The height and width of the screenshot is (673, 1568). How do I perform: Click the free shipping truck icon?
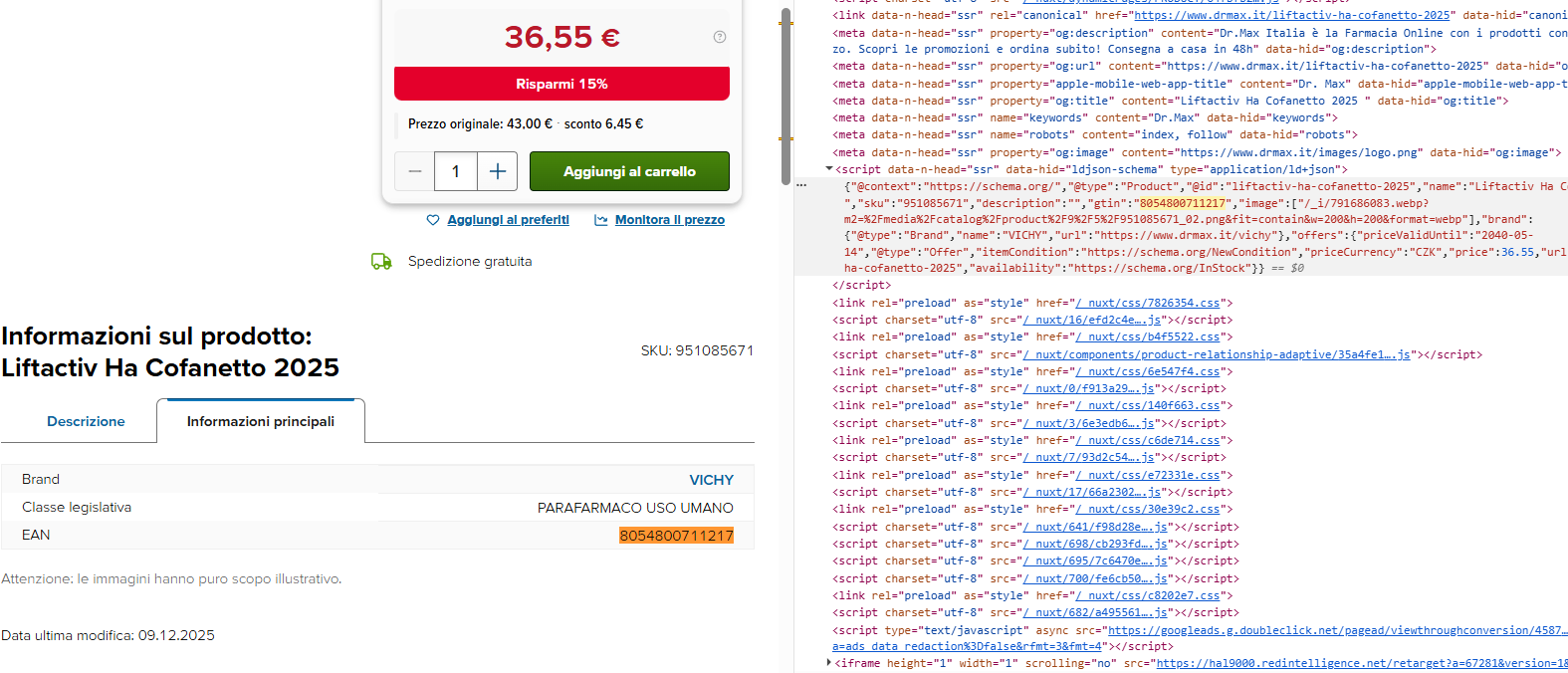click(381, 261)
